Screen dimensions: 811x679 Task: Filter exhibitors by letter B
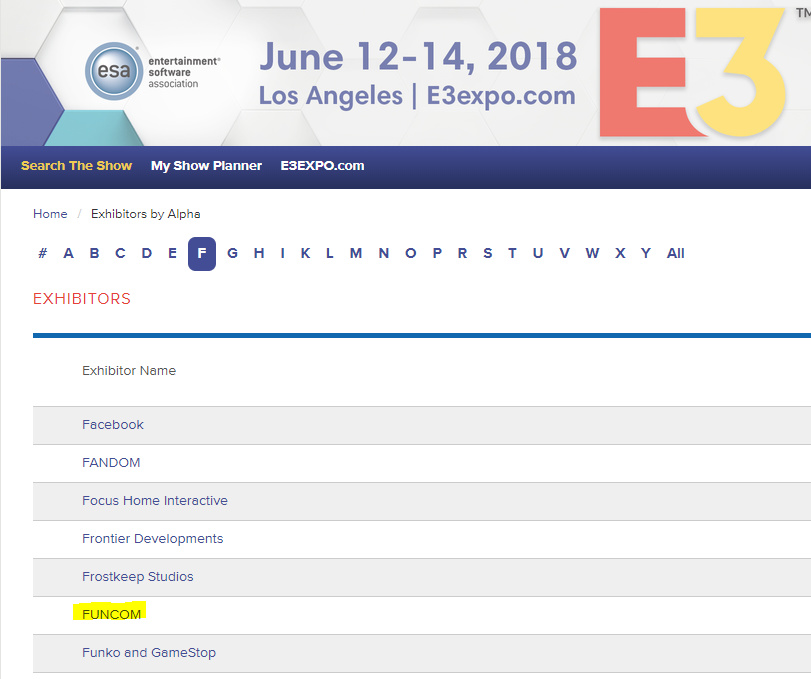coord(94,253)
